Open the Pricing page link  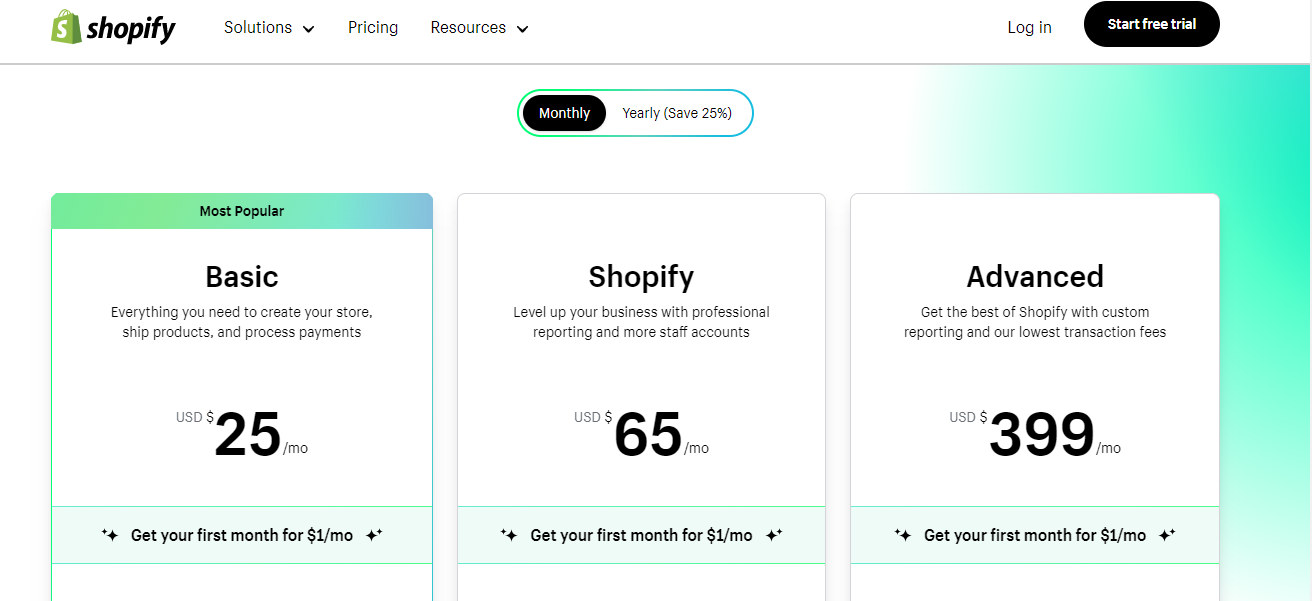tap(373, 28)
